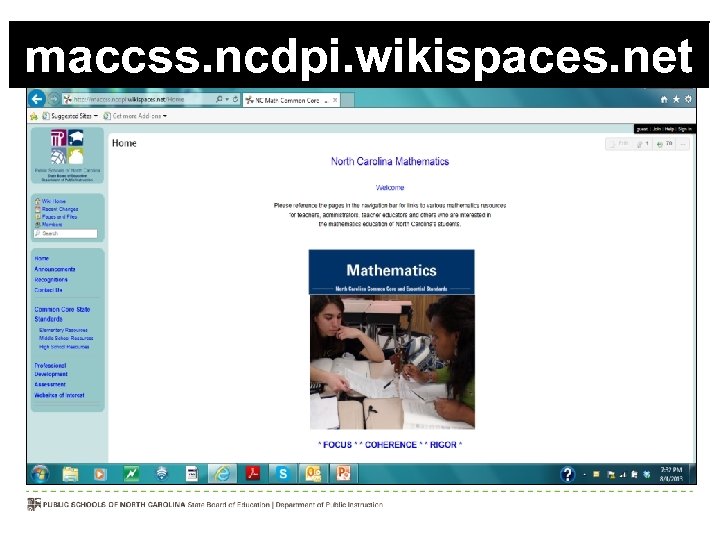Open the media player taskbar icon
The width and height of the screenshot is (720, 540).
100,473
